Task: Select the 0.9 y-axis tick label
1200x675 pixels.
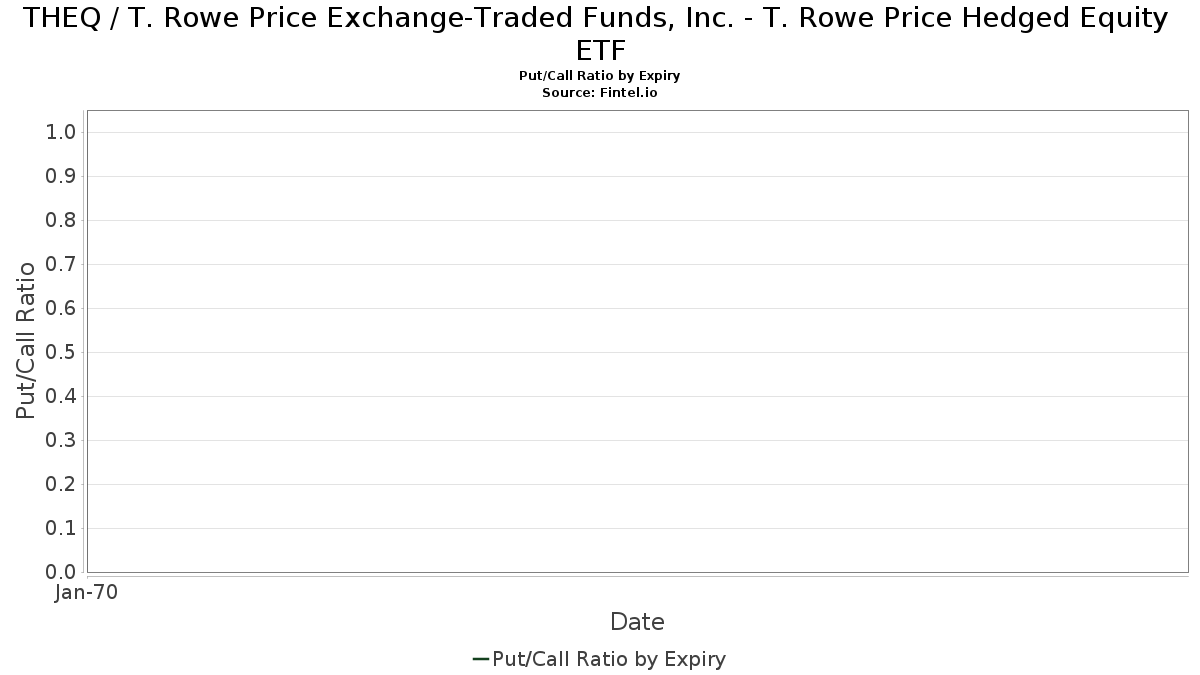Action: pos(62,177)
